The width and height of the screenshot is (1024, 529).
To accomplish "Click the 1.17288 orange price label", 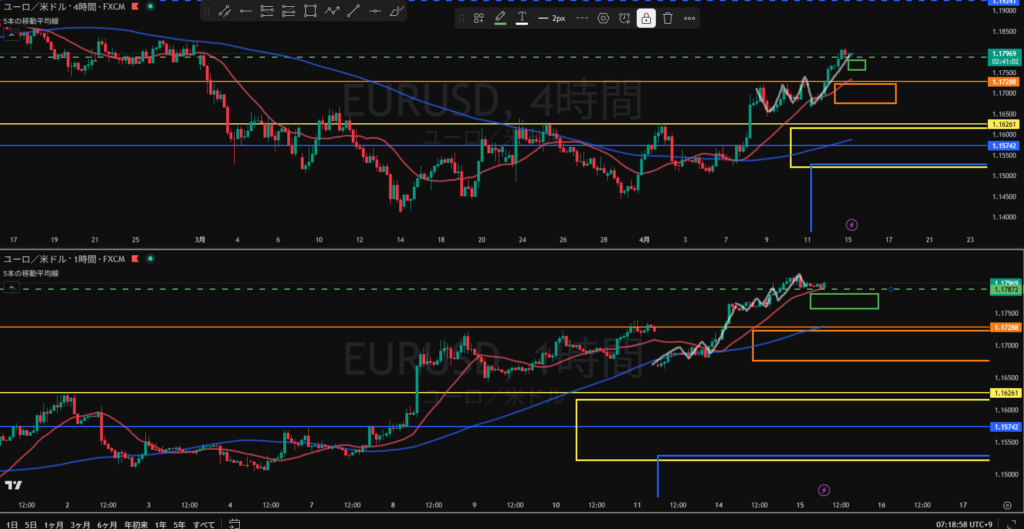I will (x=1003, y=82).
